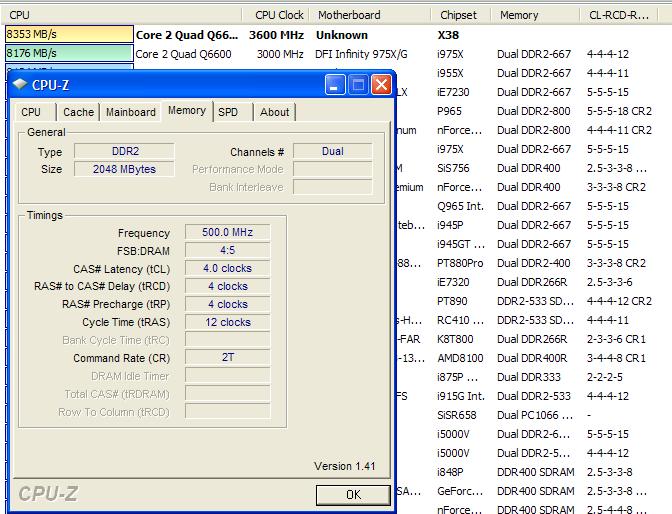Click the PT890 chipset cell

(452, 301)
